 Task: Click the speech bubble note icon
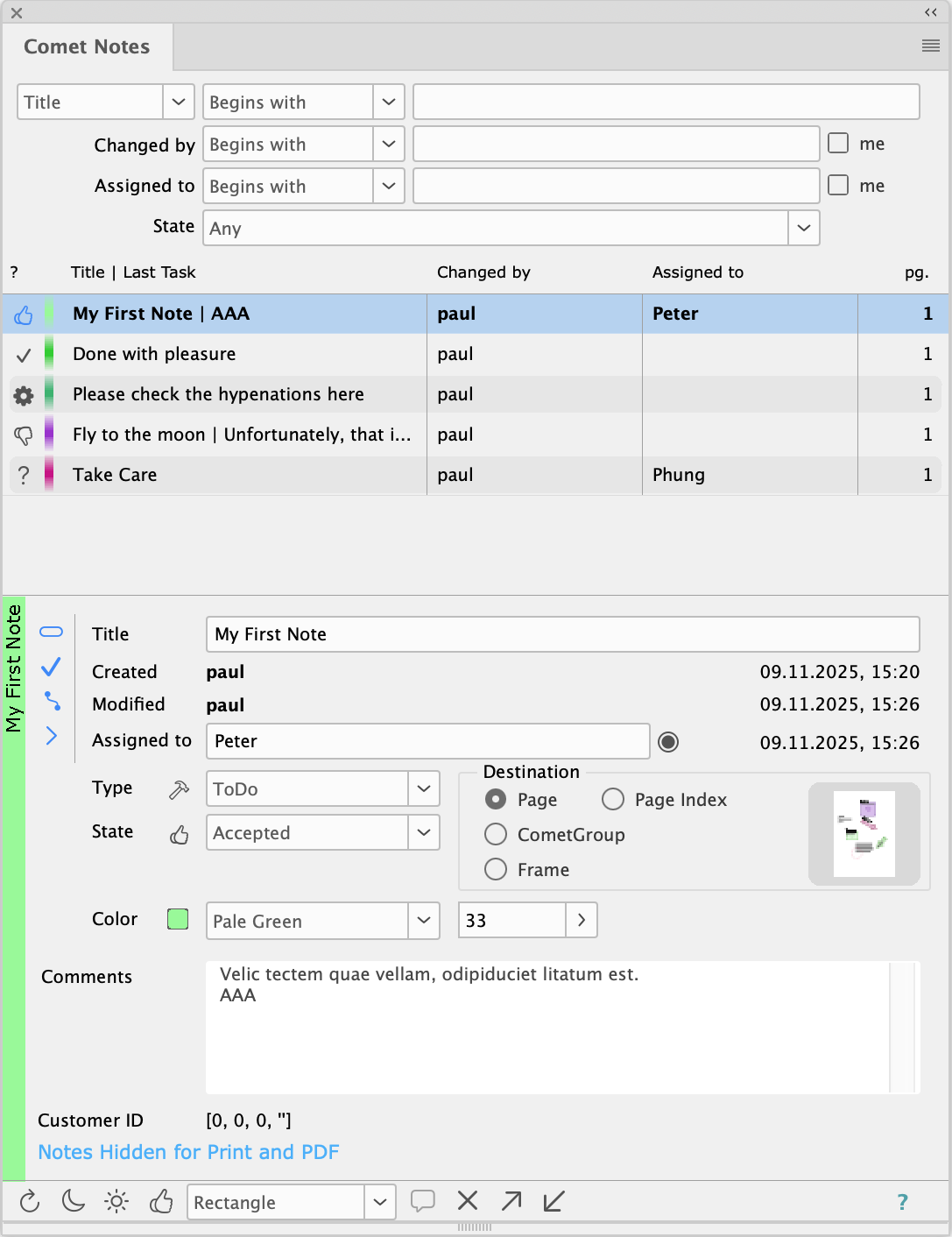[x=423, y=1201]
